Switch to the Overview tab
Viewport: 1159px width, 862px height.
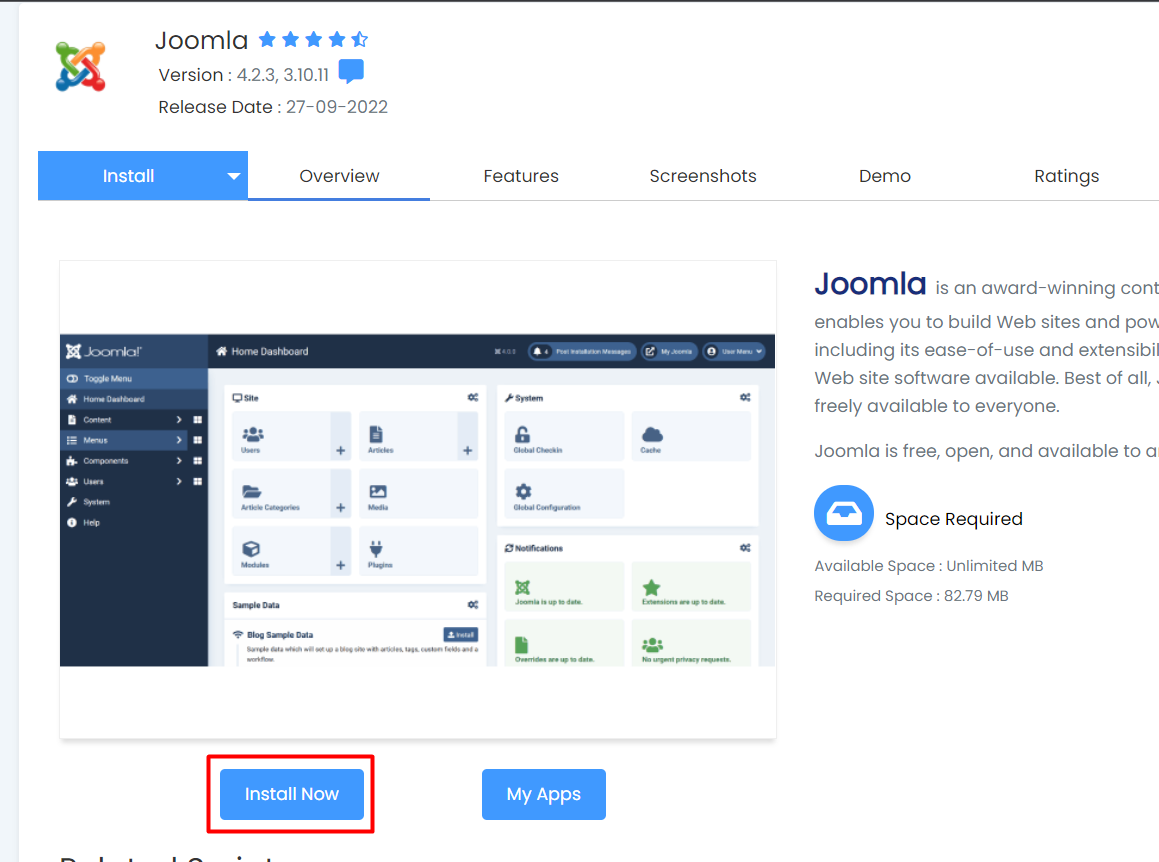coord(339,176)
